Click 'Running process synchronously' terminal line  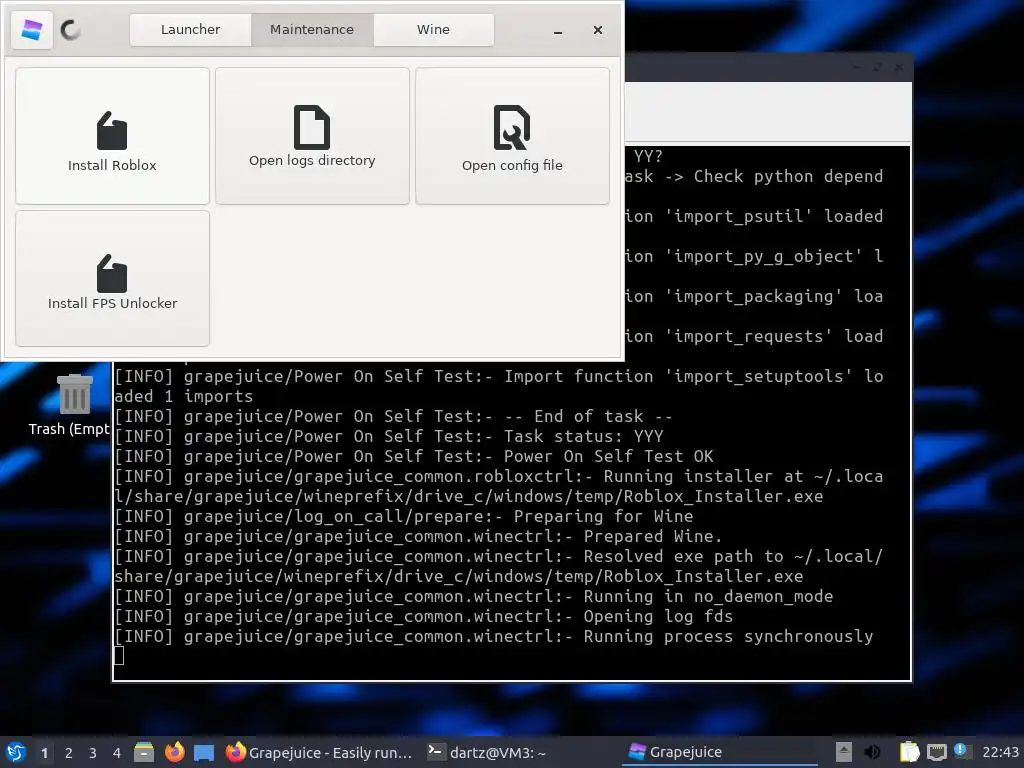click(x=494, y=636)
